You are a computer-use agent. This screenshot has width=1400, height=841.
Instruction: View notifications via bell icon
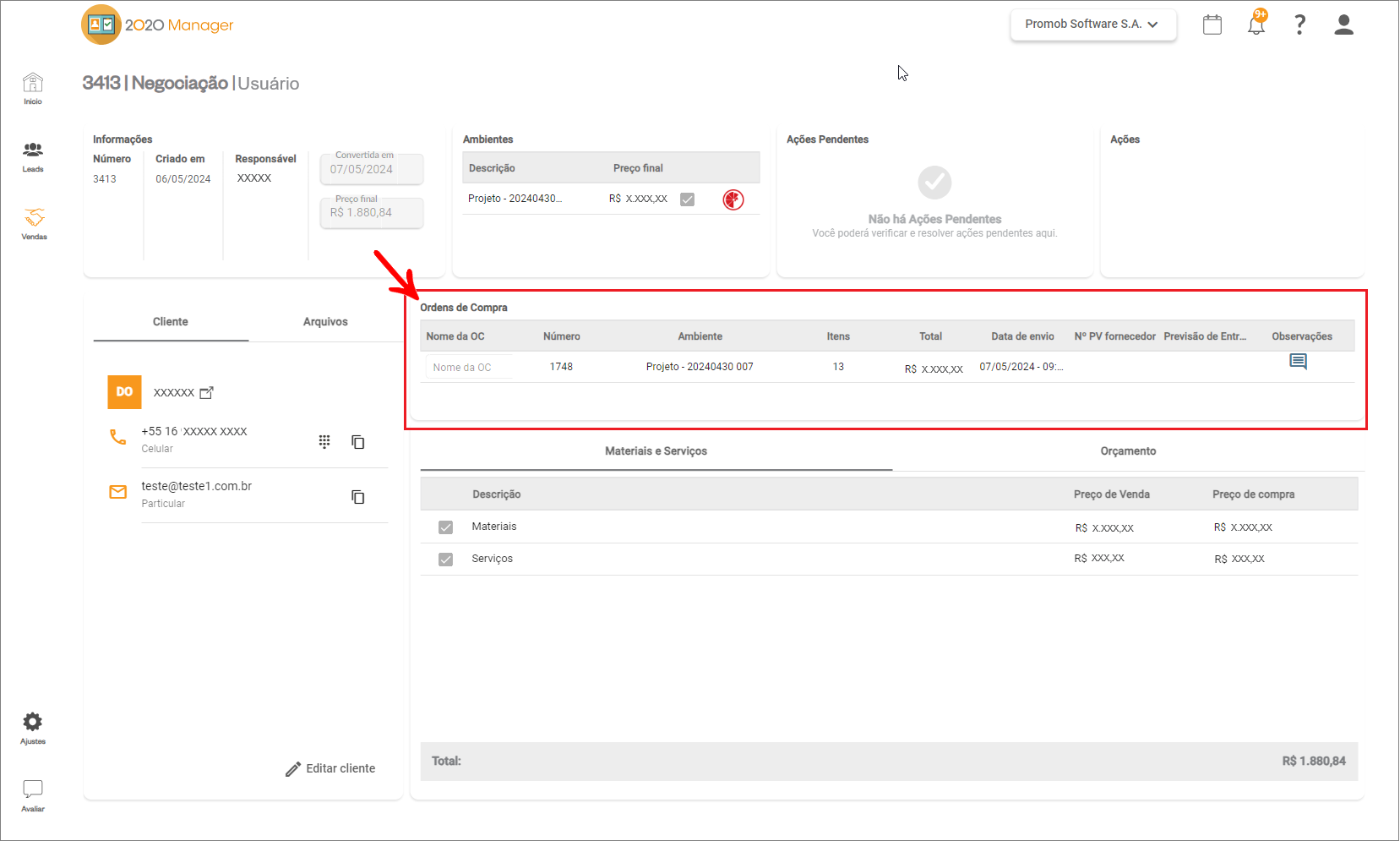click(x=1256, y=25)
